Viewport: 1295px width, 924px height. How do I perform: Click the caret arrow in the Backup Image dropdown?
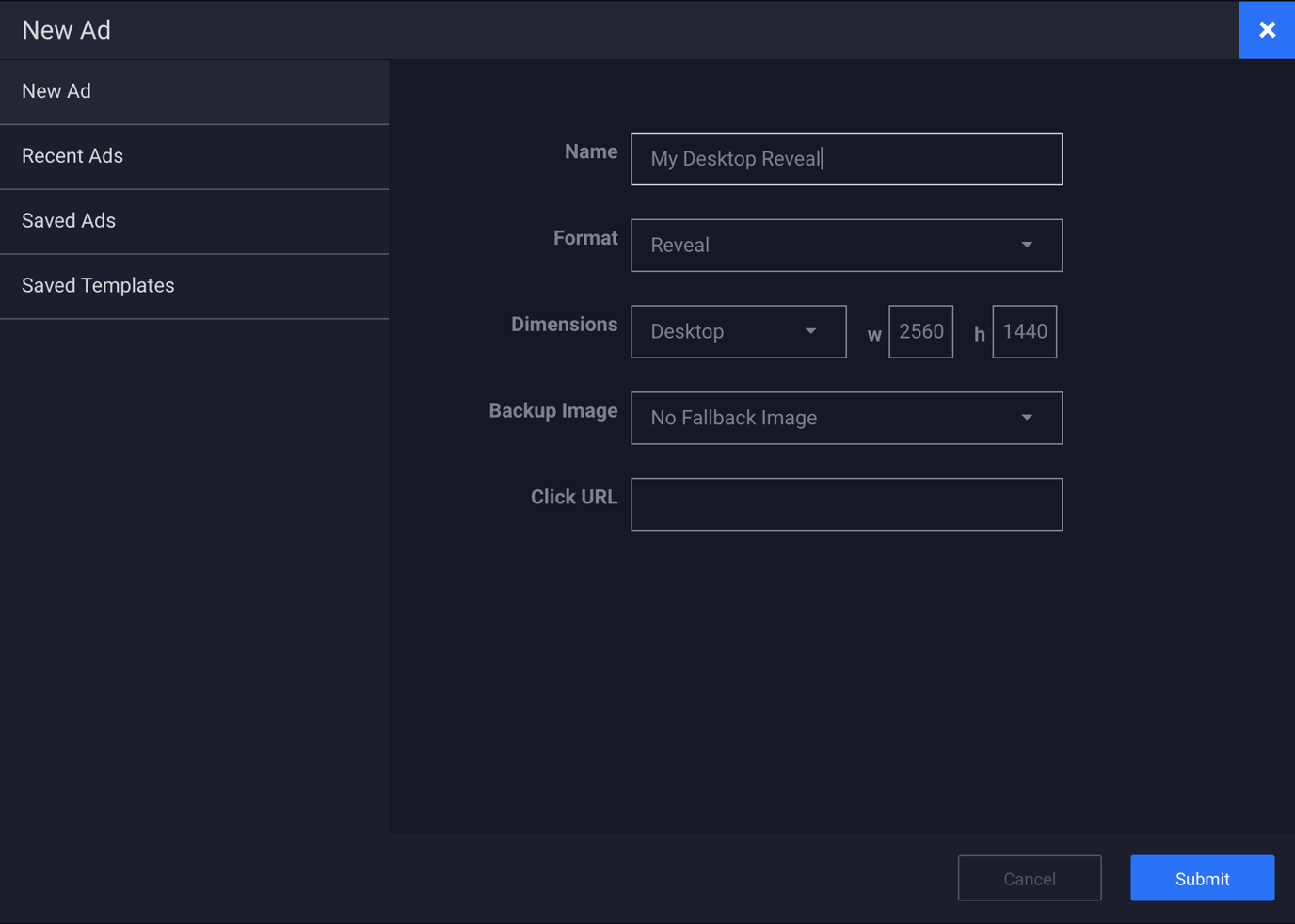point(1027,419)
